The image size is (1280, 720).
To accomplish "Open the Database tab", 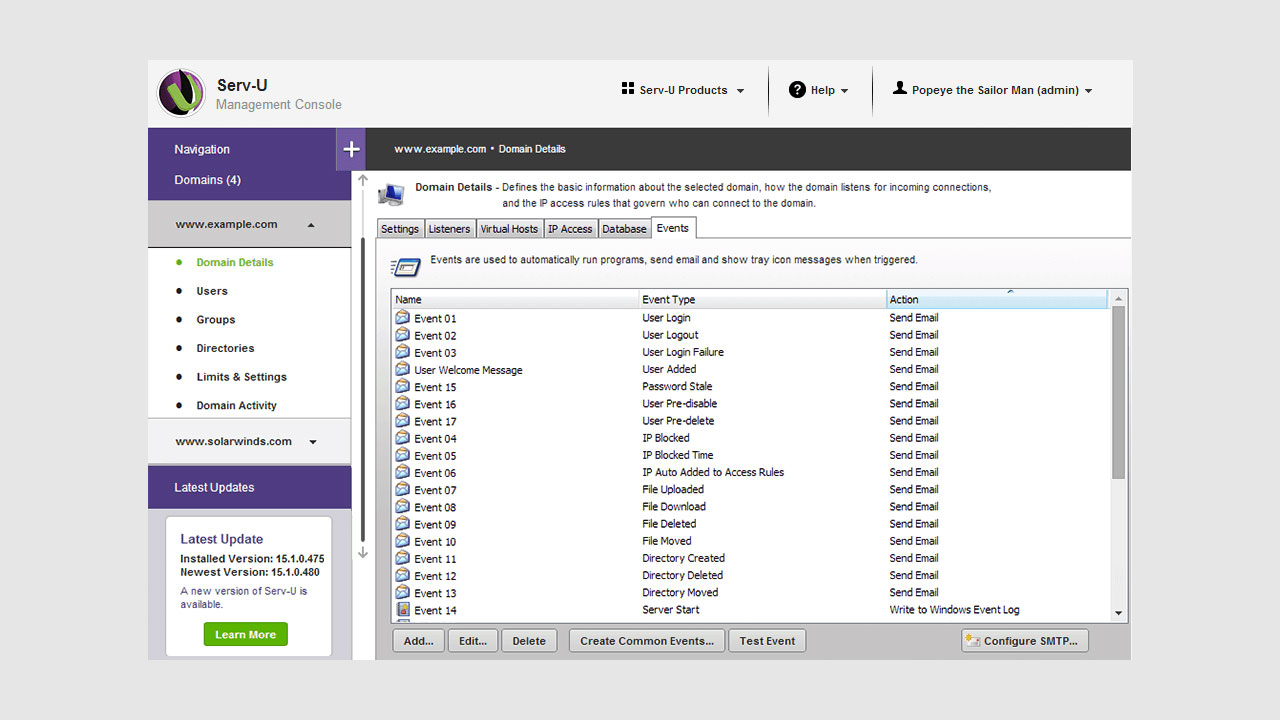I will 624,229.
